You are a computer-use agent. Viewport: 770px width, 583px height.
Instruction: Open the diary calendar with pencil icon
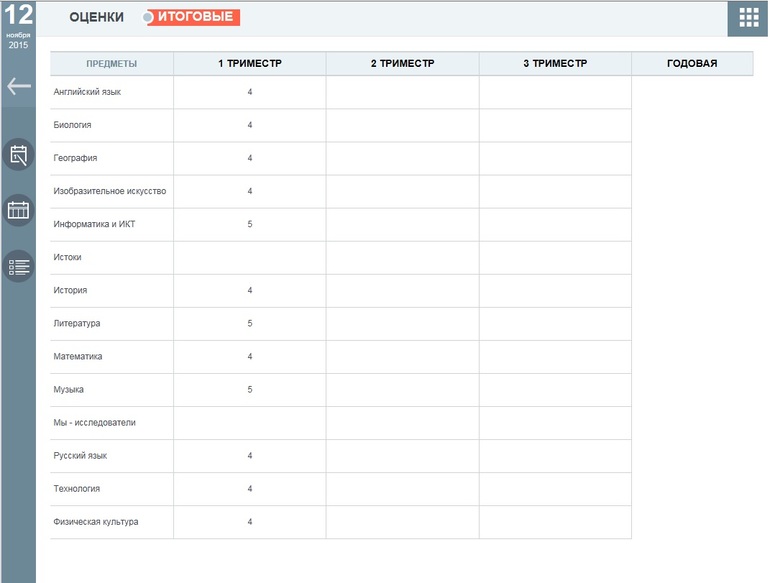click(x=19, y=155)
